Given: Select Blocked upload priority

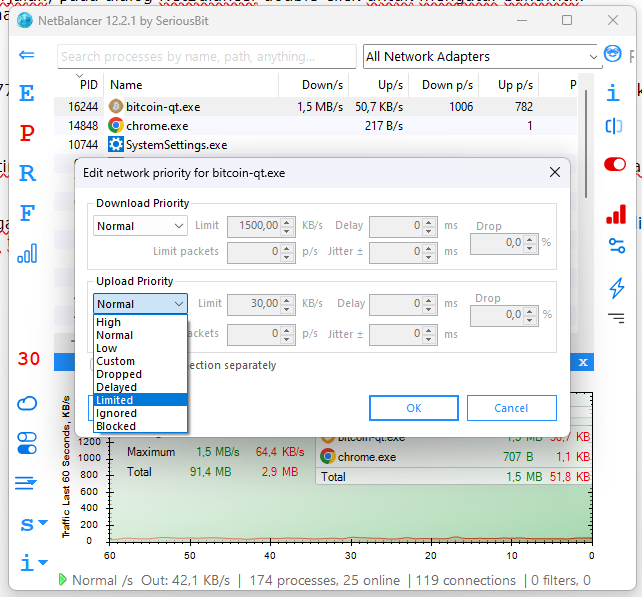Looking at the screenshot, I should click(x=140, y=426).
